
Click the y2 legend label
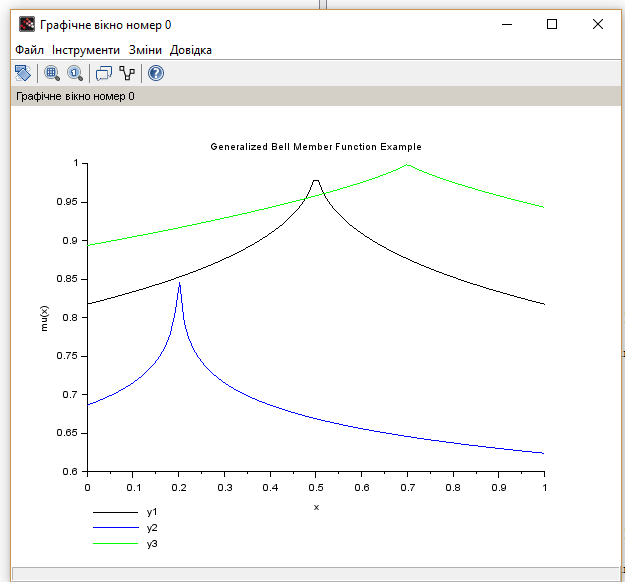tap(152, 528)
